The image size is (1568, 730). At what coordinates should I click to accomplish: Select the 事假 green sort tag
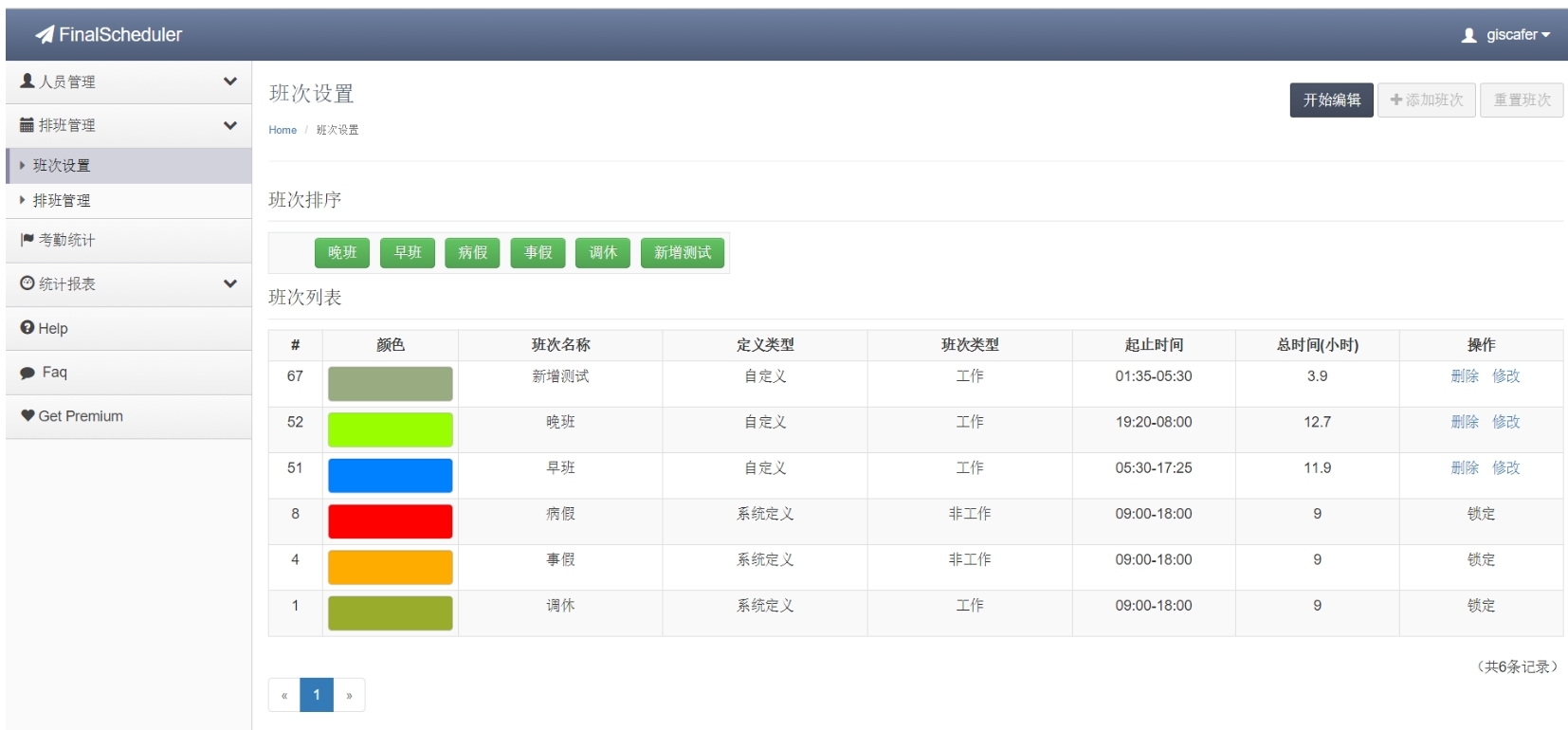pyautogui.click(x=538, y=252)
